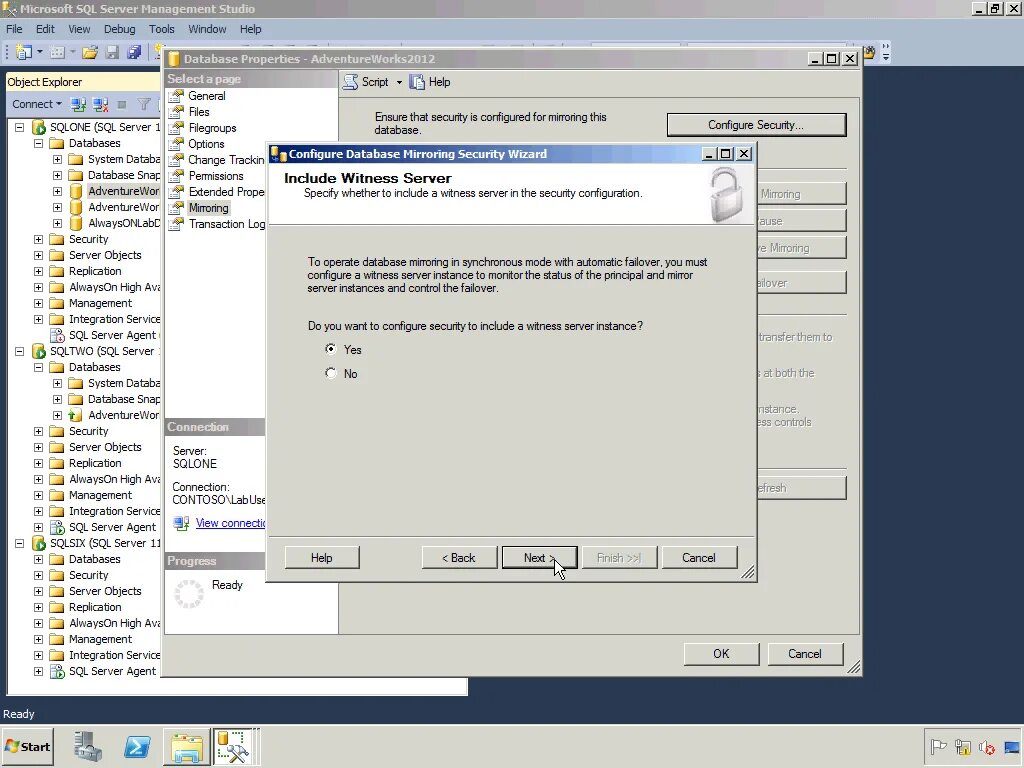Screen dimensions: 1024x768
Task: Expand SQLONE Security folder
Action: [x=39, y=239]
